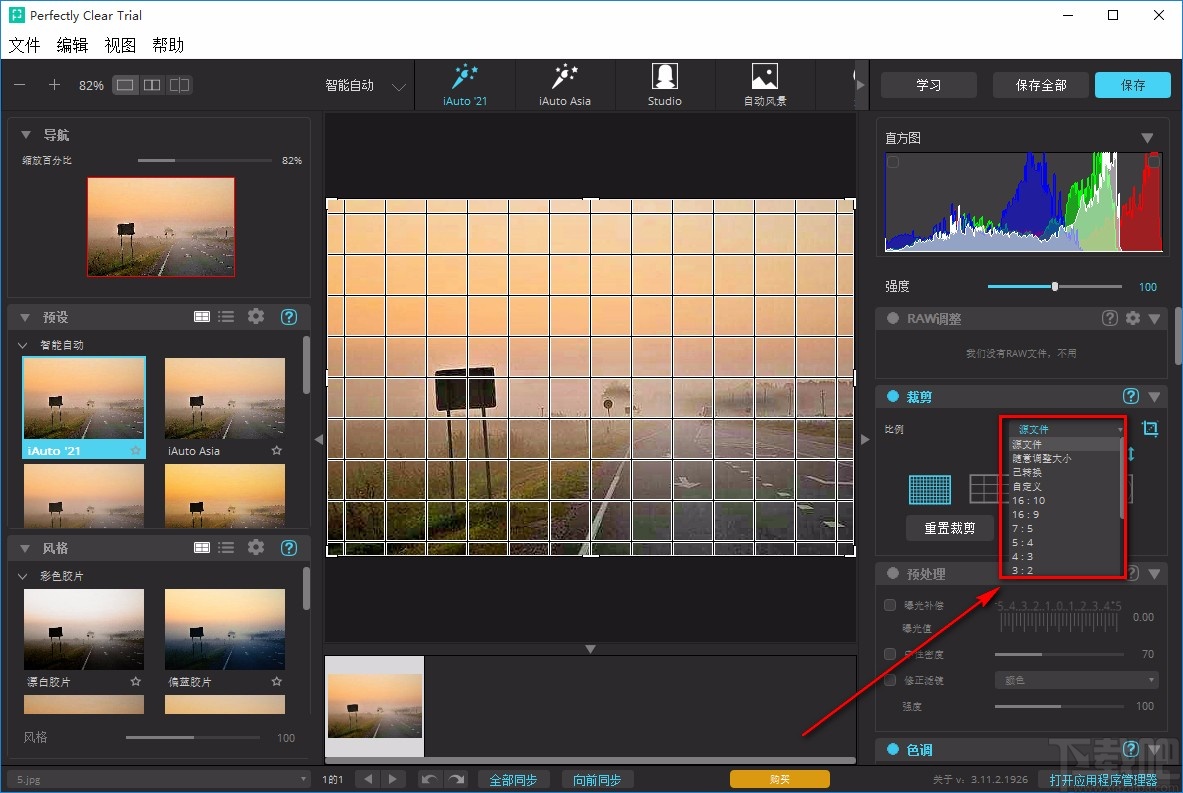Image resolution: width=1183 pixels, height=793 pixels.
Task: Open the 编辑 menu
Action: coord(72,45)
